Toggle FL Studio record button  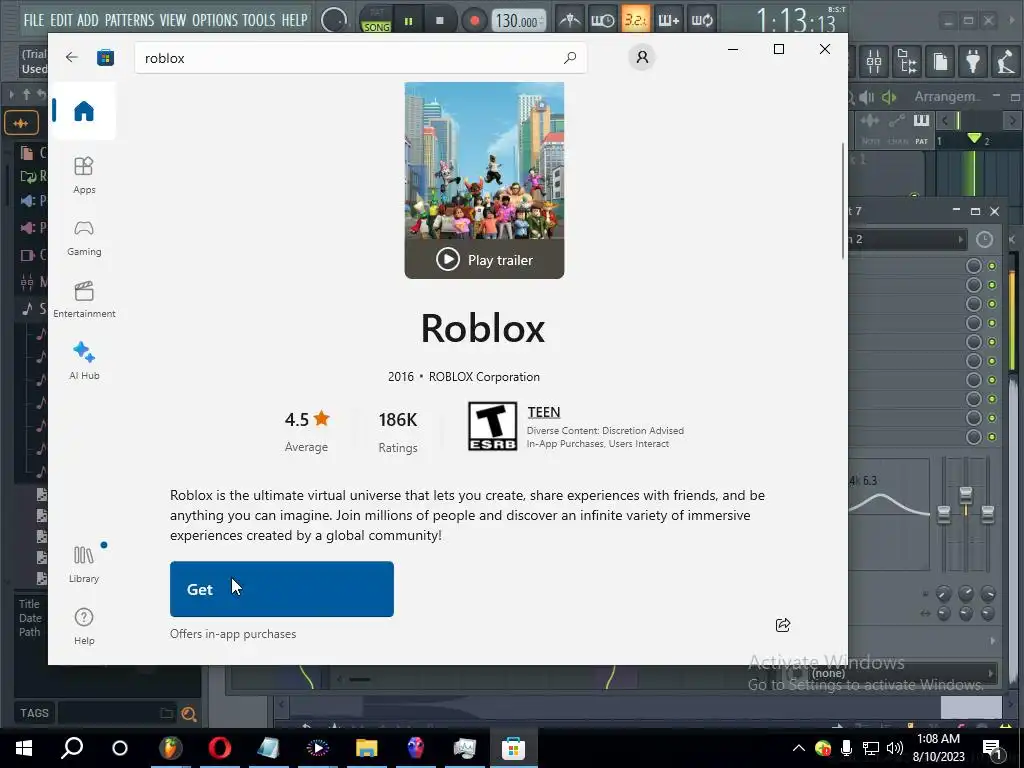(x=474, y=21)
